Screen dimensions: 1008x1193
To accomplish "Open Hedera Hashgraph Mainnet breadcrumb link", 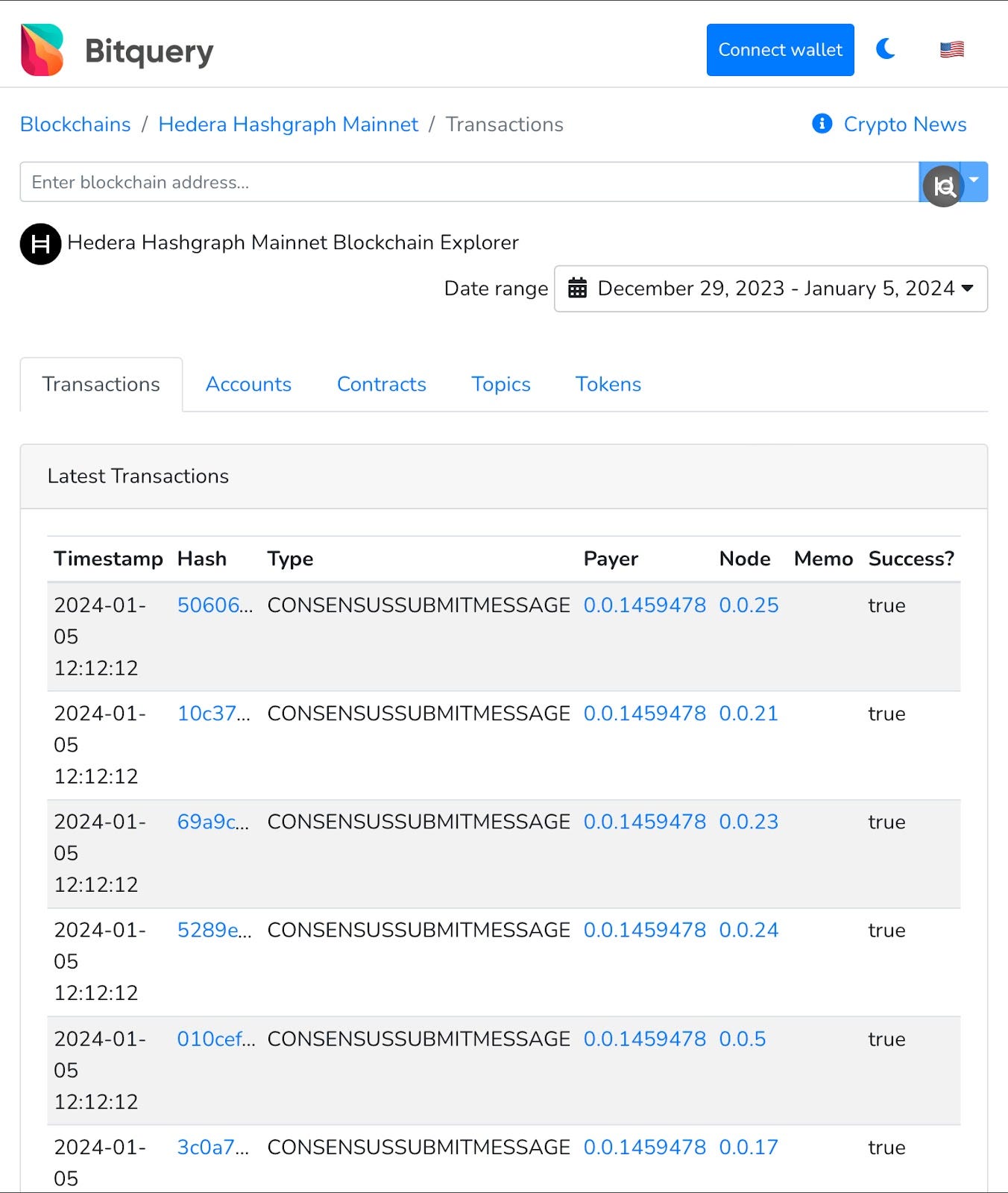I will 289,125.
